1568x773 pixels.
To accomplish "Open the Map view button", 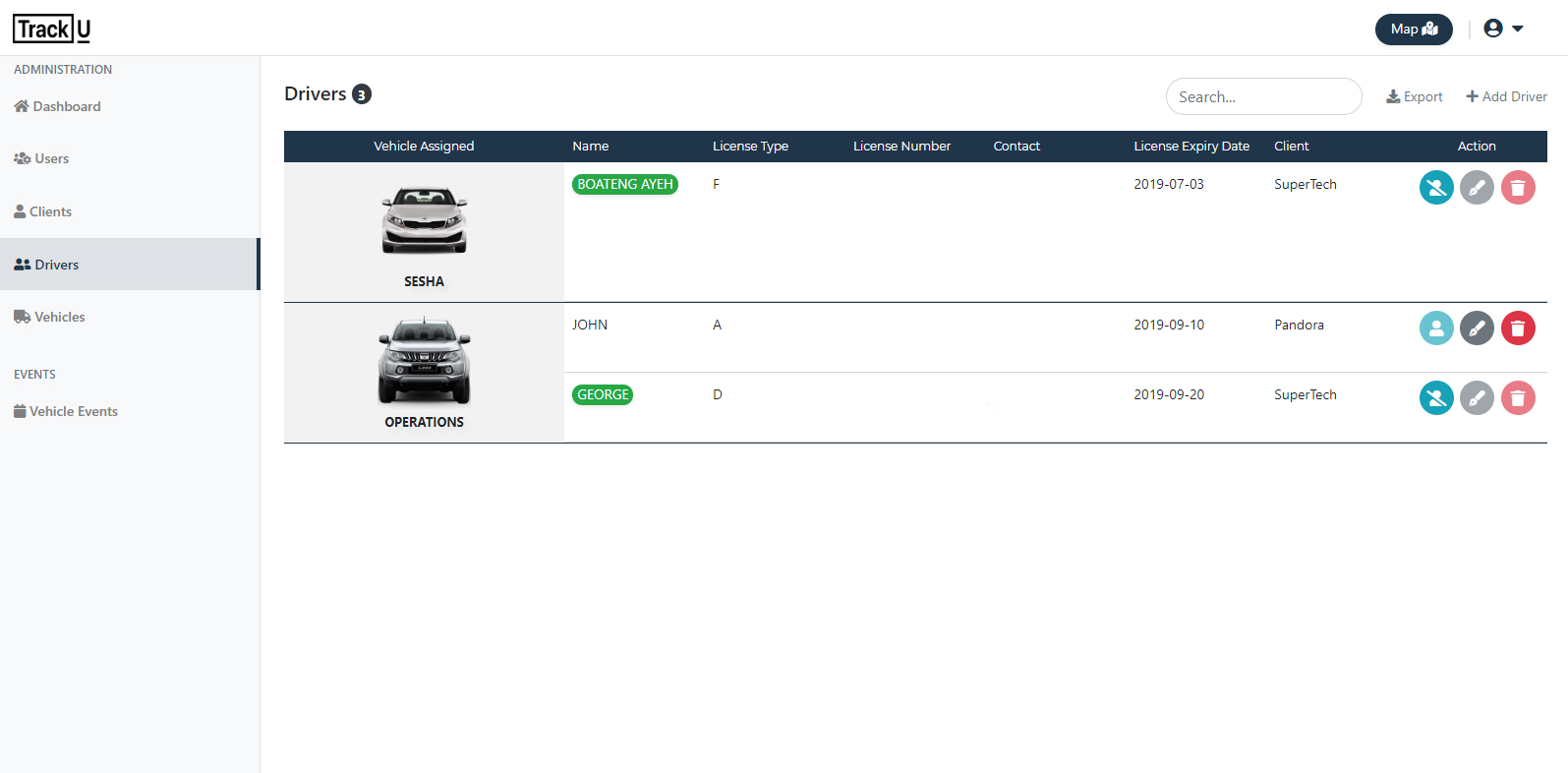I will point(1414,30).
